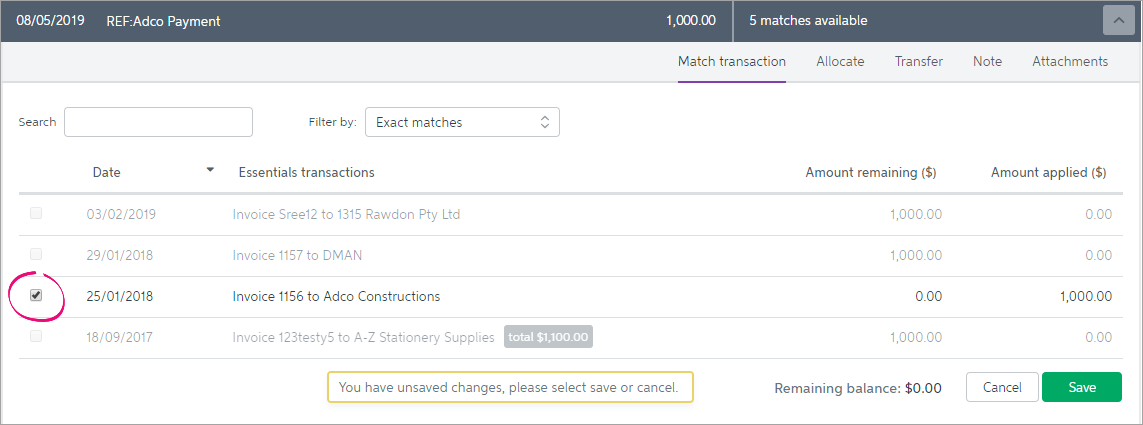Uncheck Invoice 1156 to Adco Constructions checkbox
Viewport: 1143px width, 425px height.
[36, 296]
